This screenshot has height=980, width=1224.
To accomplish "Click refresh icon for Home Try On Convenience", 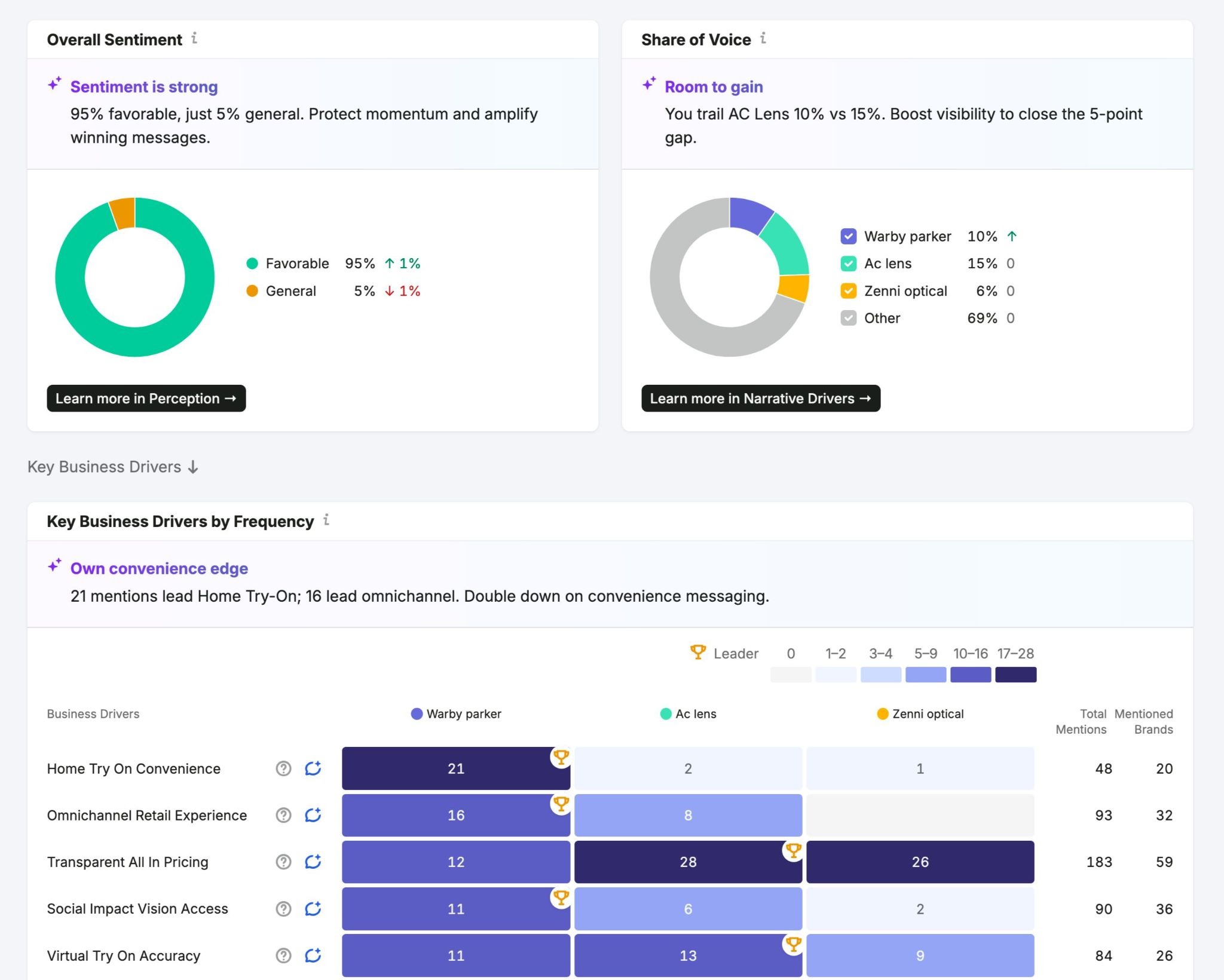I will [313, 768].
